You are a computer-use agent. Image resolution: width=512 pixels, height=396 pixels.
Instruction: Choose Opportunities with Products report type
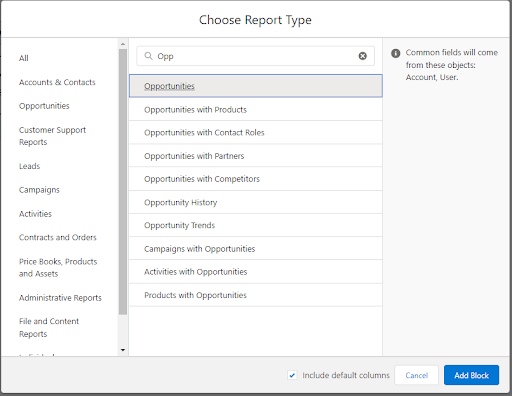coord(255,109)
